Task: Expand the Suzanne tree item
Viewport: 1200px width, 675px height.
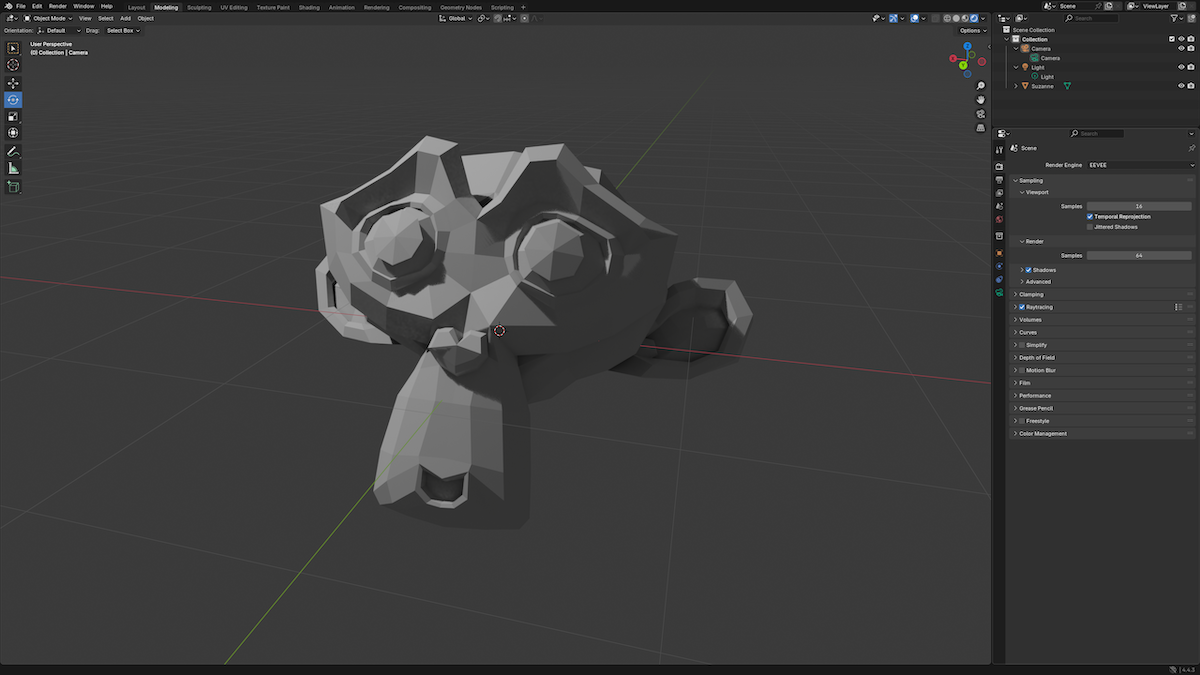Action: pos(1016,86)
